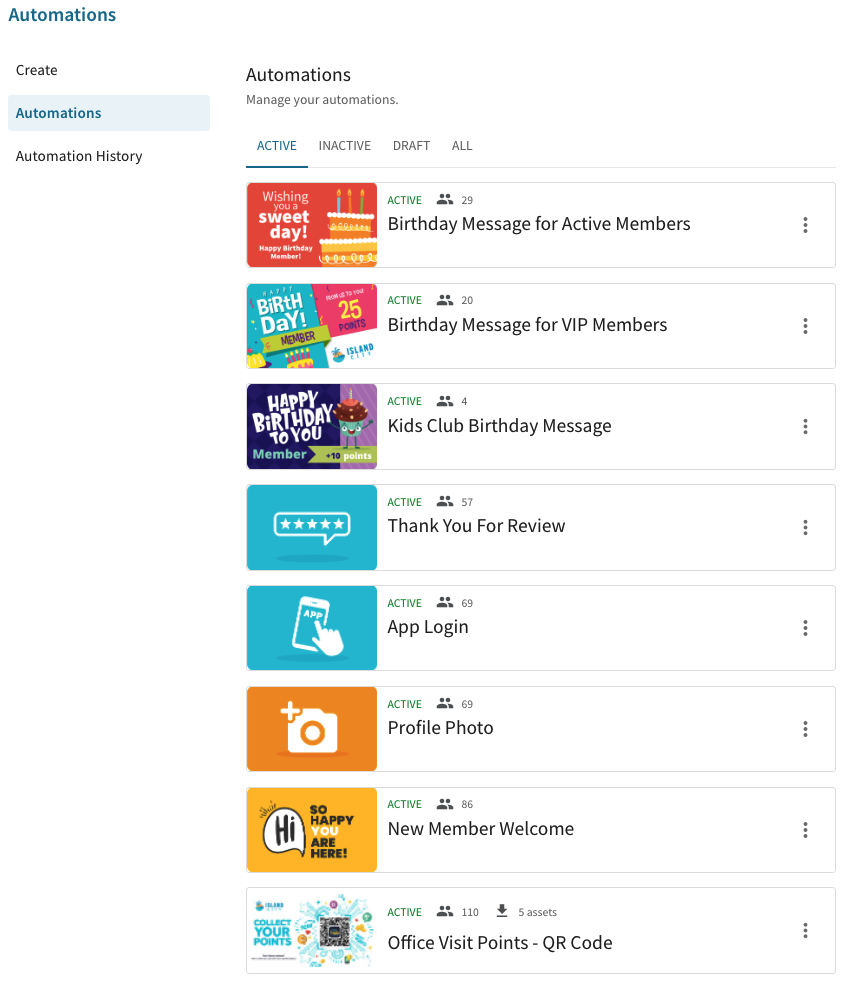Switch to the Inactive tab
Image resolution: width=846 pixels, height=981 pixels.
[x=345, y=146]
